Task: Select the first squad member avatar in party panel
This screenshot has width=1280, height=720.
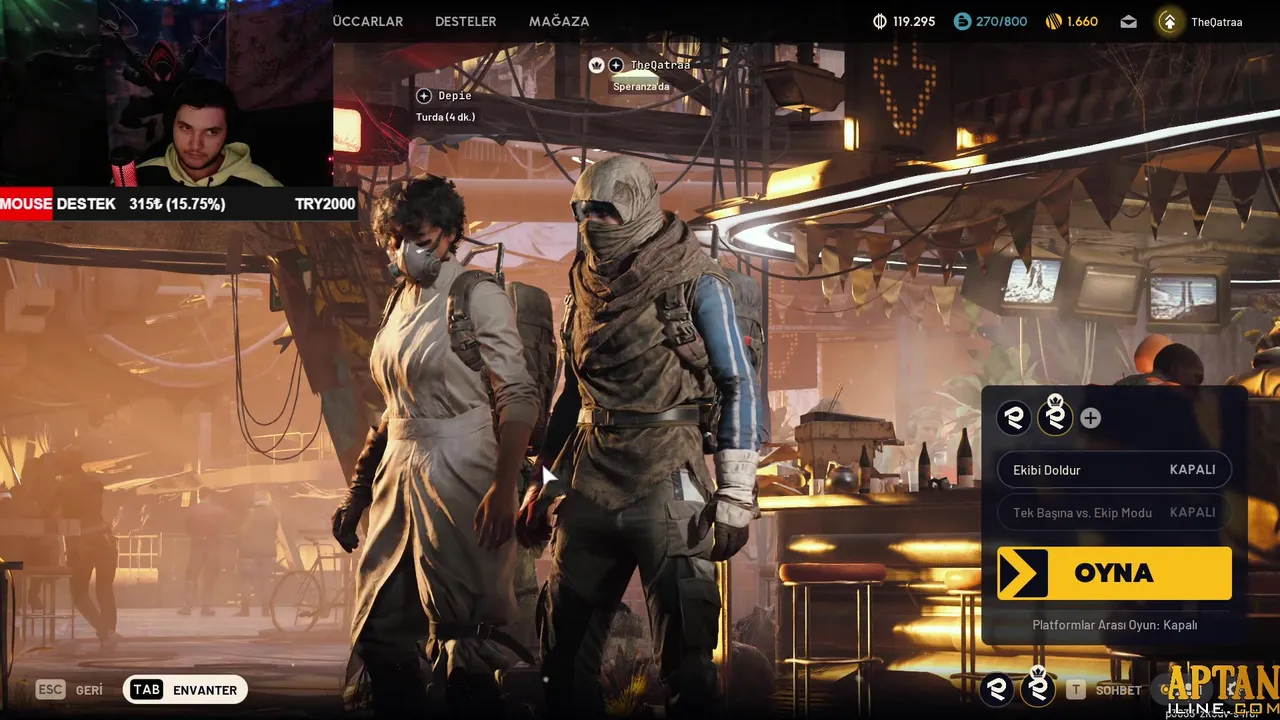Action: pyautogui.click(x=1014, y=418)
